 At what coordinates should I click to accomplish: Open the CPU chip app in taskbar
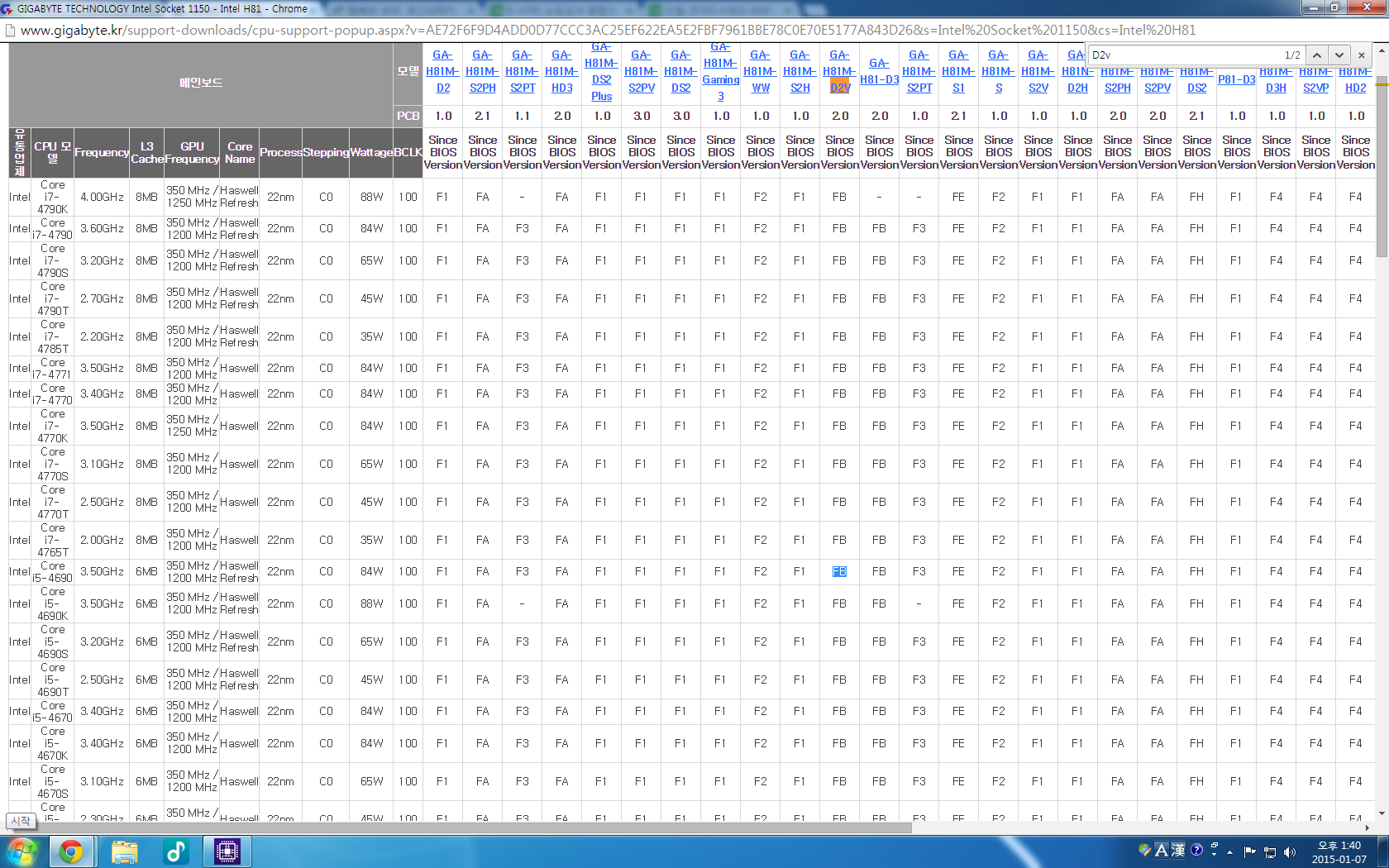pyautogui.click(x=227, y=851)
